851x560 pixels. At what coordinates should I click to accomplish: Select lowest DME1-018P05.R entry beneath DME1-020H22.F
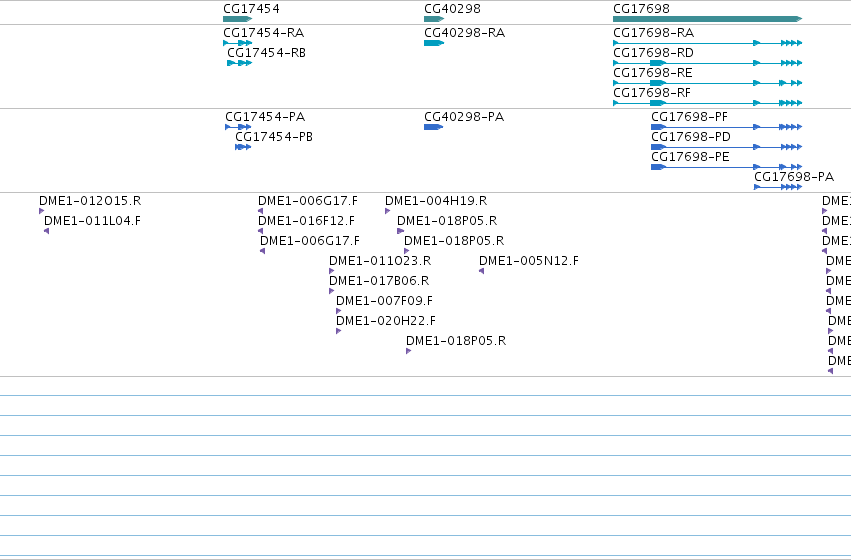tap(409, 351)
